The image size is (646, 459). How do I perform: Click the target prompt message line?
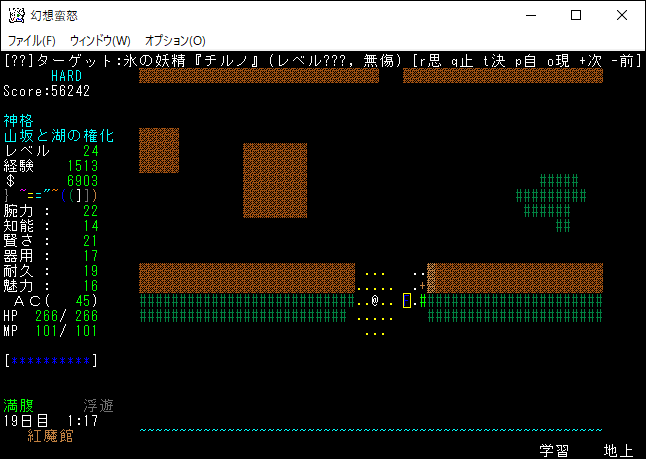point(322,61)
